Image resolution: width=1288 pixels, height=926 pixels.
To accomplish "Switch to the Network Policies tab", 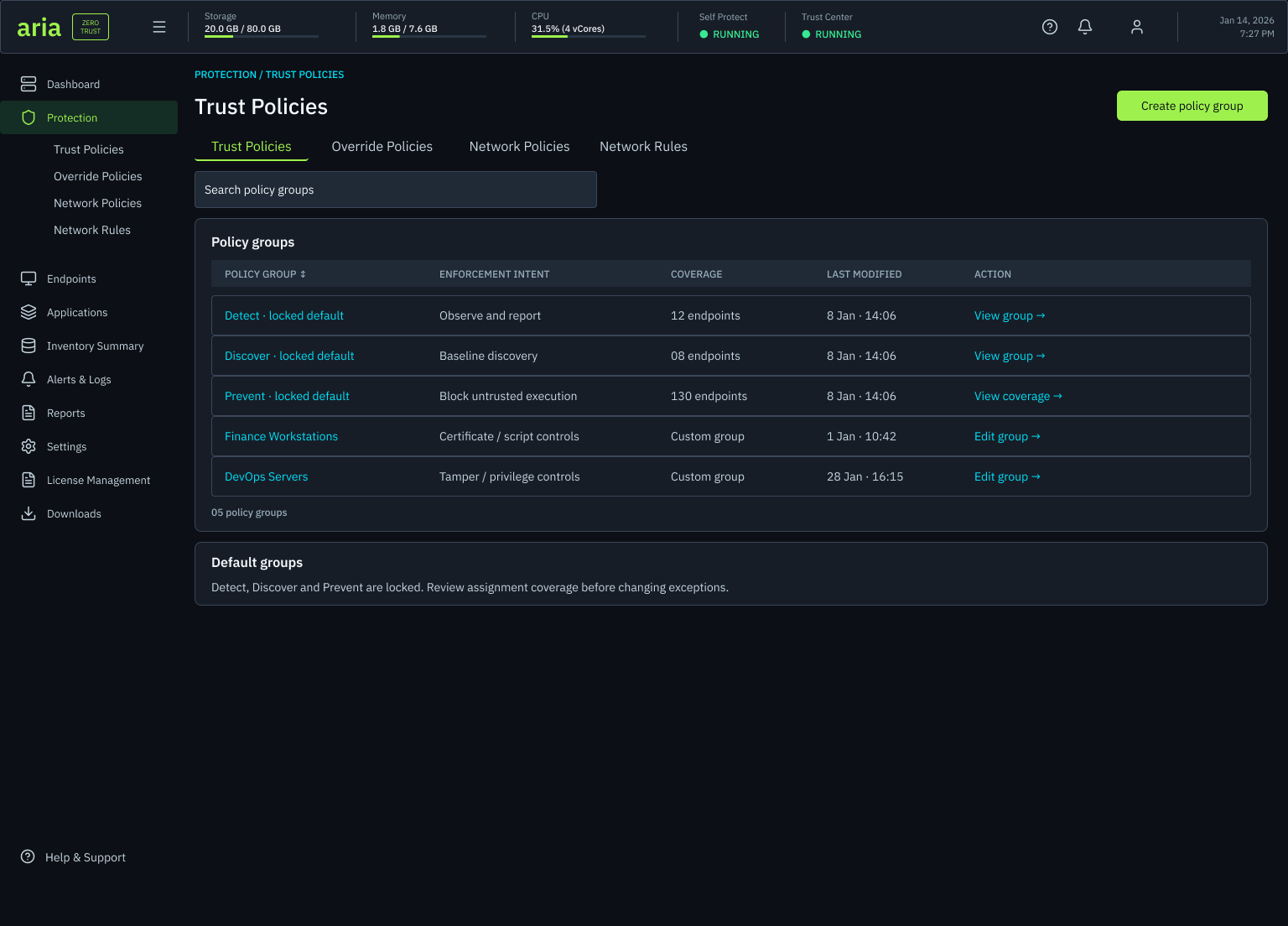I will coord(519,147).
